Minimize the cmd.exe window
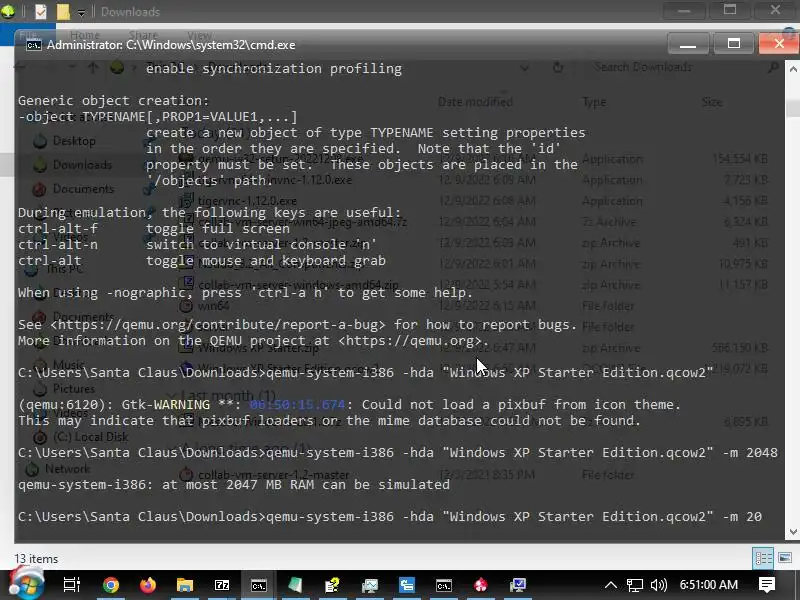 click(x=688, y=44)
